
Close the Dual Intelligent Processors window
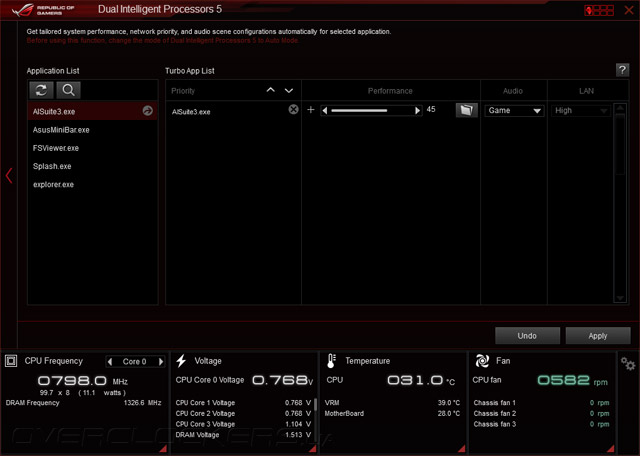629,10
